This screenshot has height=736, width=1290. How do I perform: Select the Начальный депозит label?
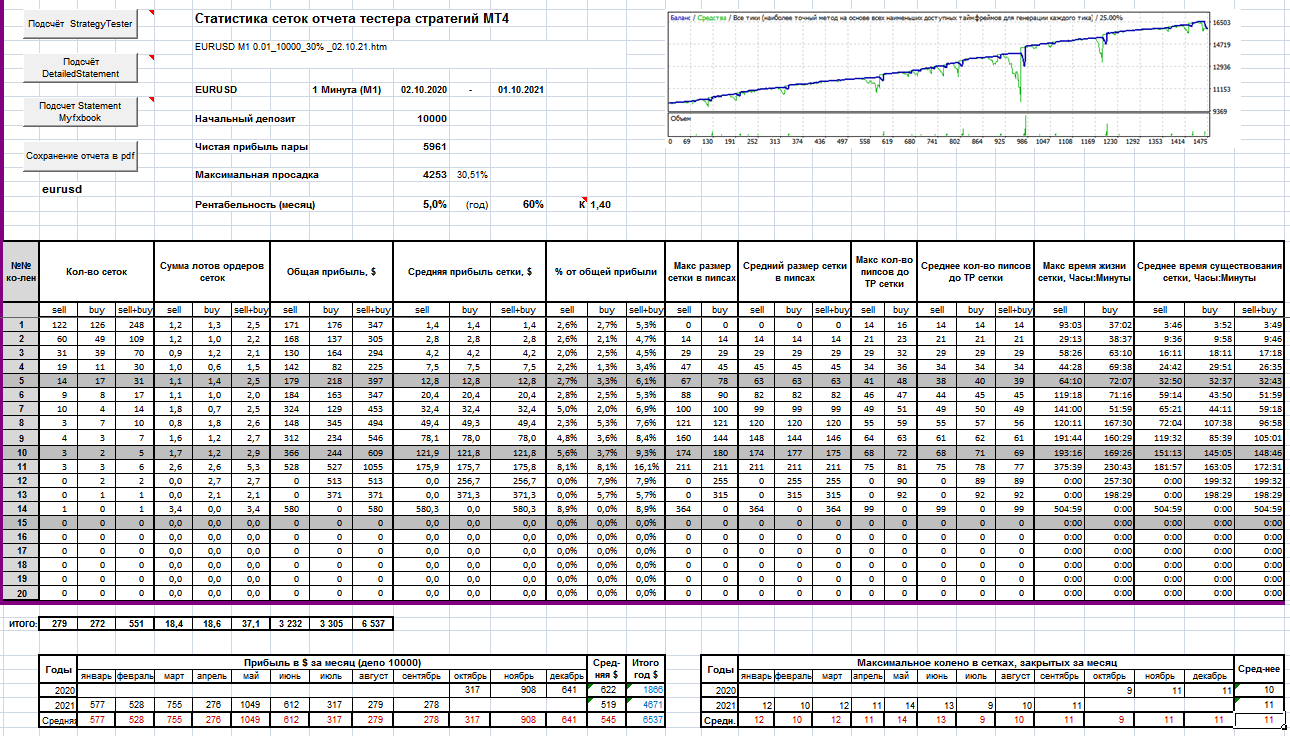245,118
